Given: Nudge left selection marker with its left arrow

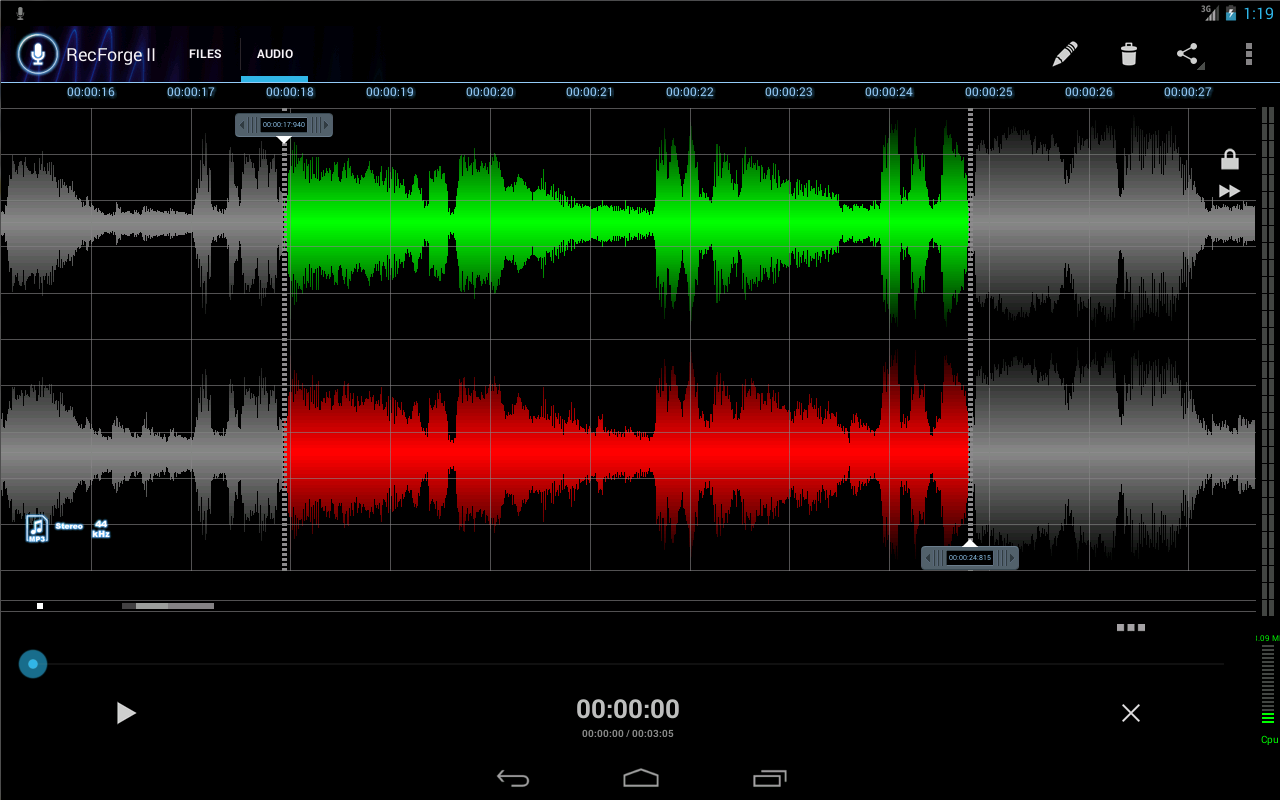Looking at the screenshot, I should click(243, 125).
